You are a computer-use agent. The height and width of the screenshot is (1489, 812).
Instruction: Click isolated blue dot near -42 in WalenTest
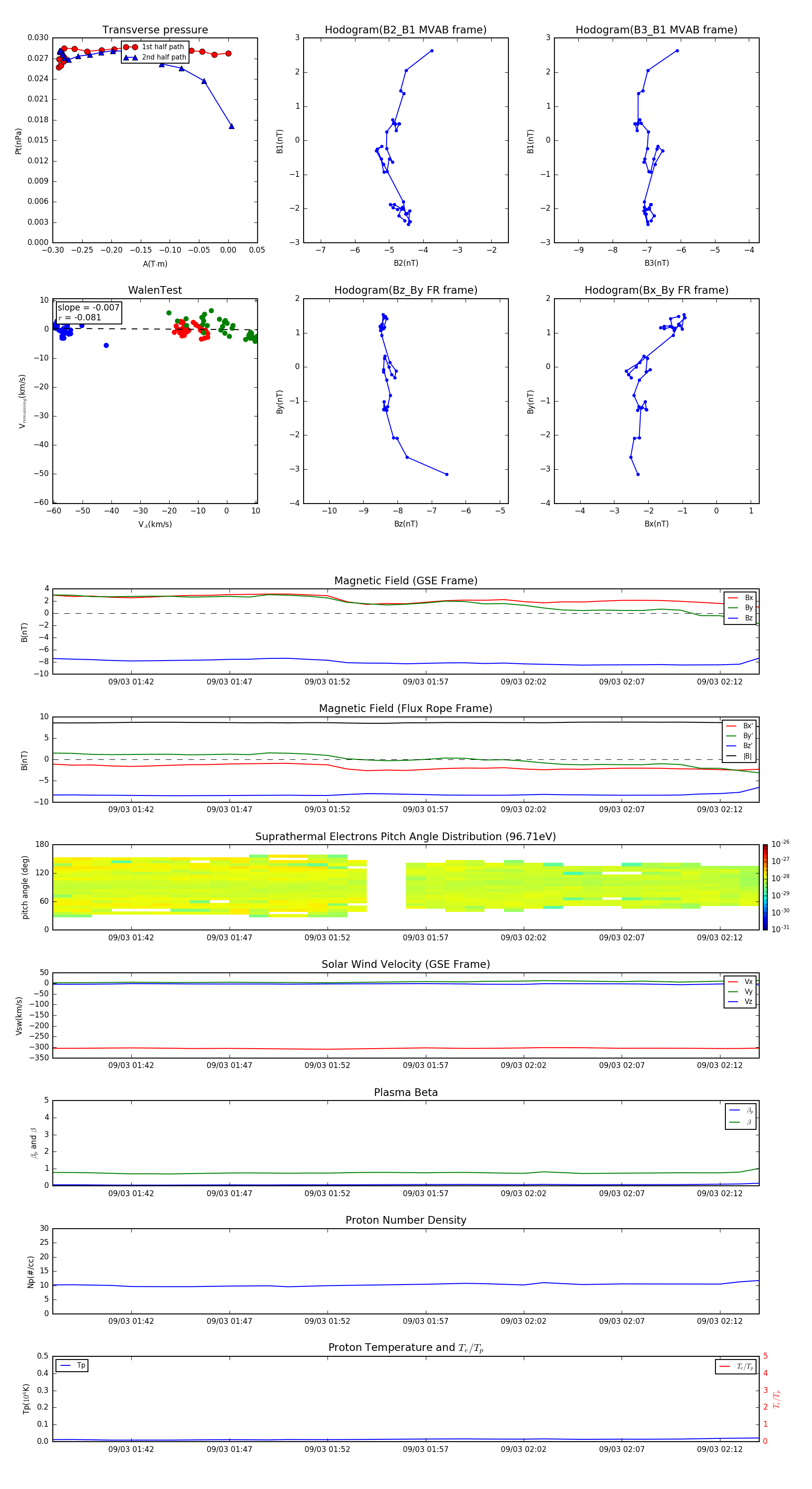pos(106,345)
